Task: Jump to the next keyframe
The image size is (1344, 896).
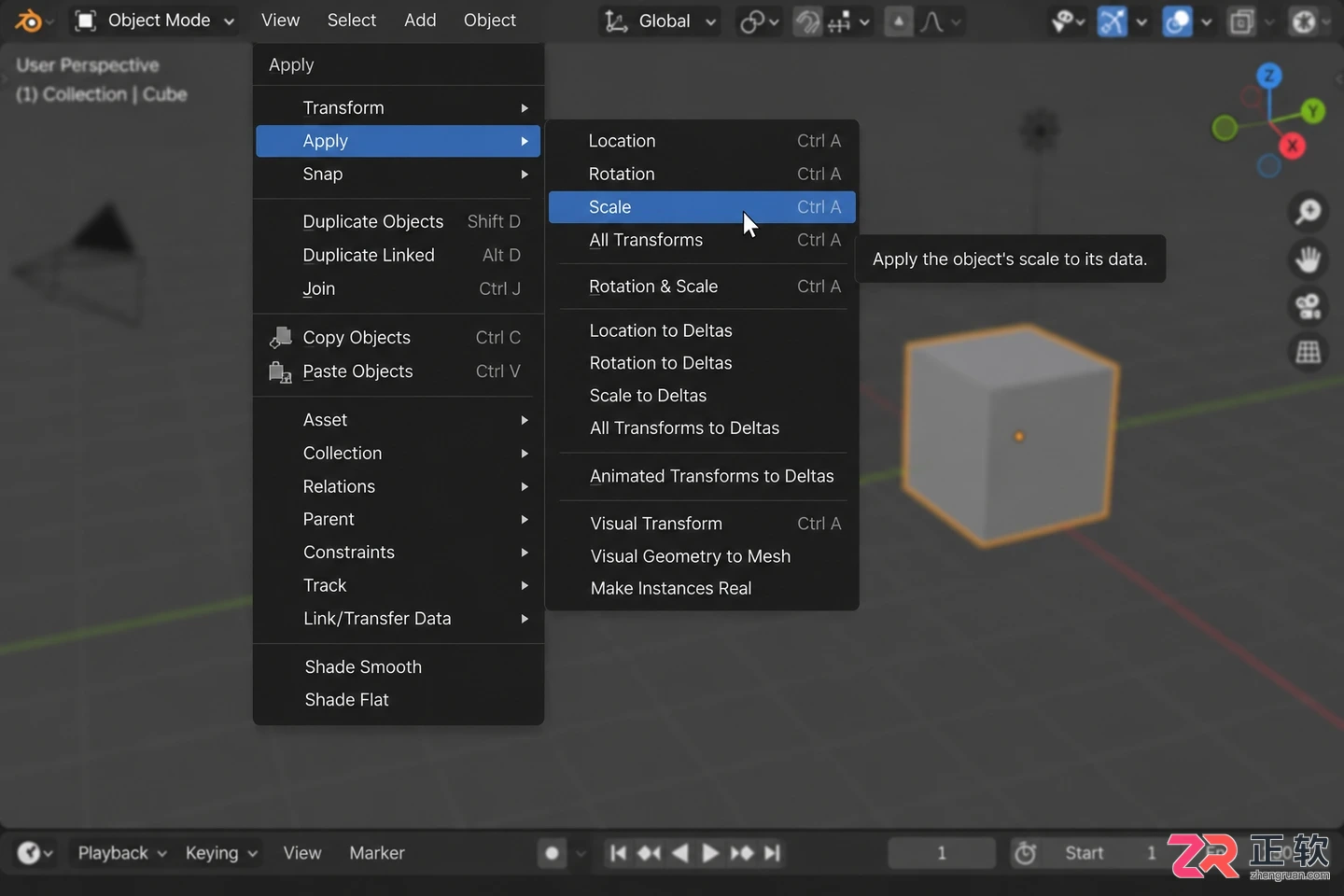Action: pyautogui.click(x=742, y=853)
